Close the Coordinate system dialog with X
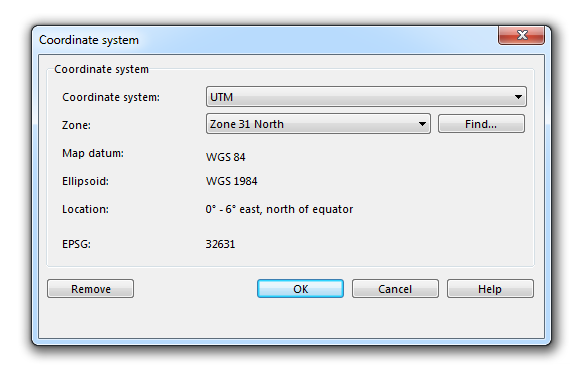574x374 pixels. [x=521, y=35]
